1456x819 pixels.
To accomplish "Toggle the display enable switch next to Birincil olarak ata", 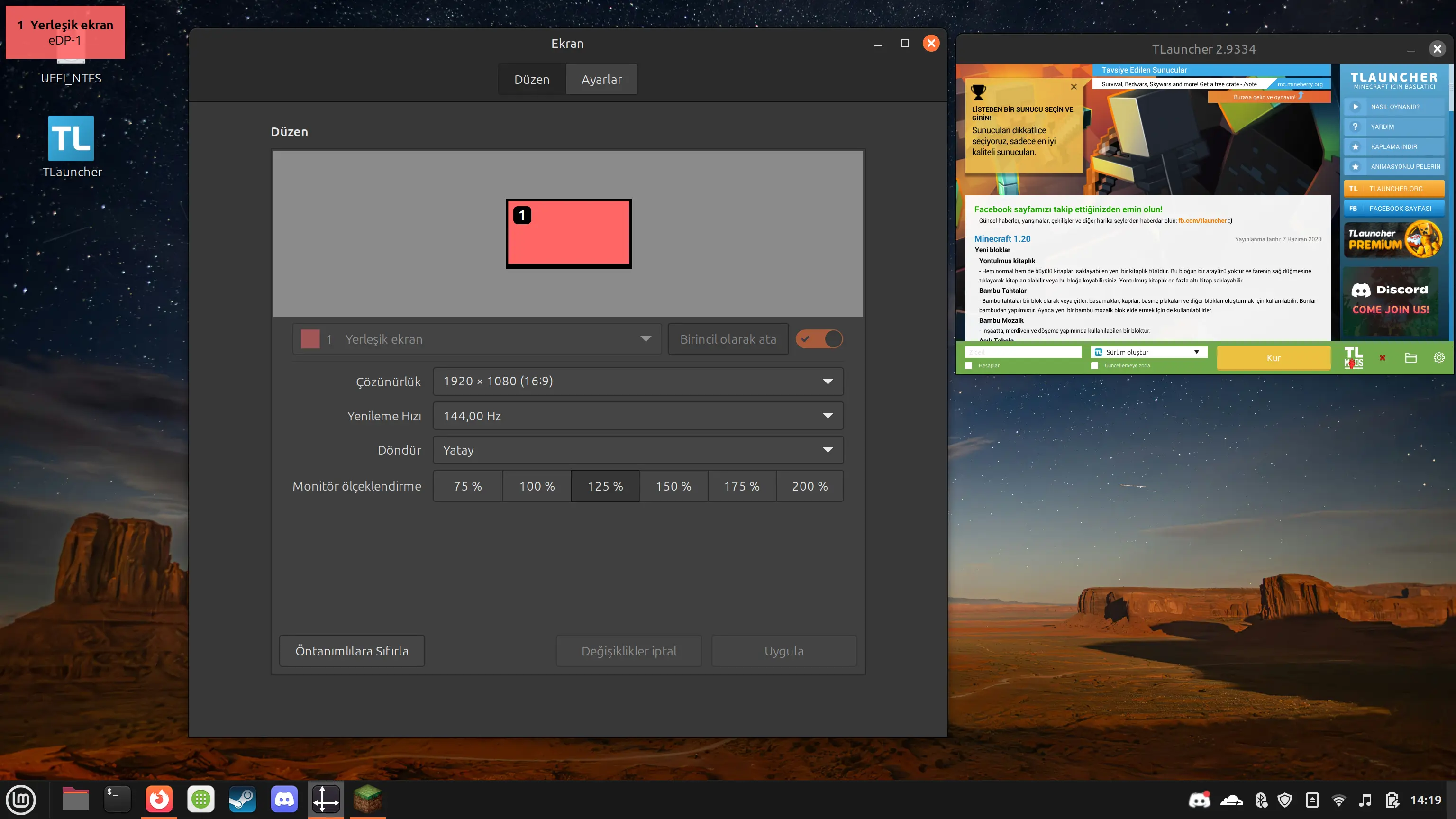I will pos(819,339).
